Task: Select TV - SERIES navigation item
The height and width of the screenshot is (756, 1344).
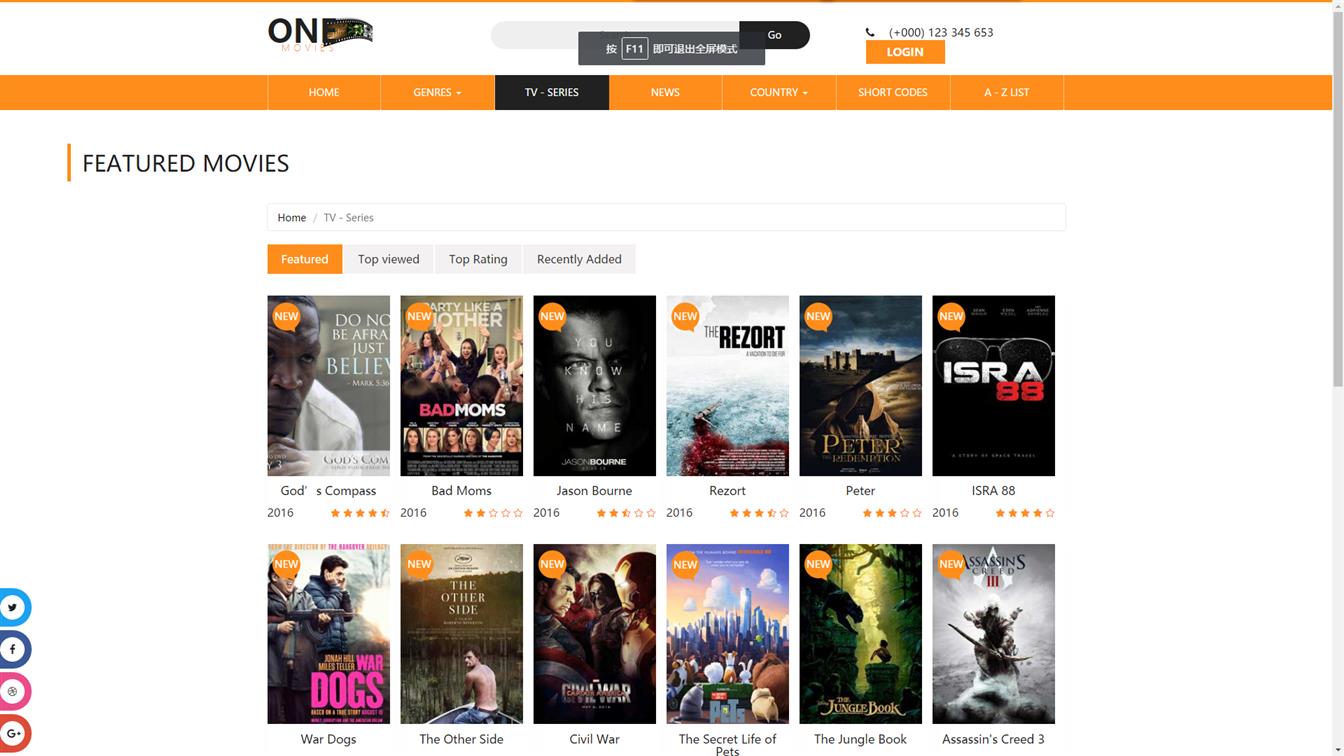Action: click(552, 92)
